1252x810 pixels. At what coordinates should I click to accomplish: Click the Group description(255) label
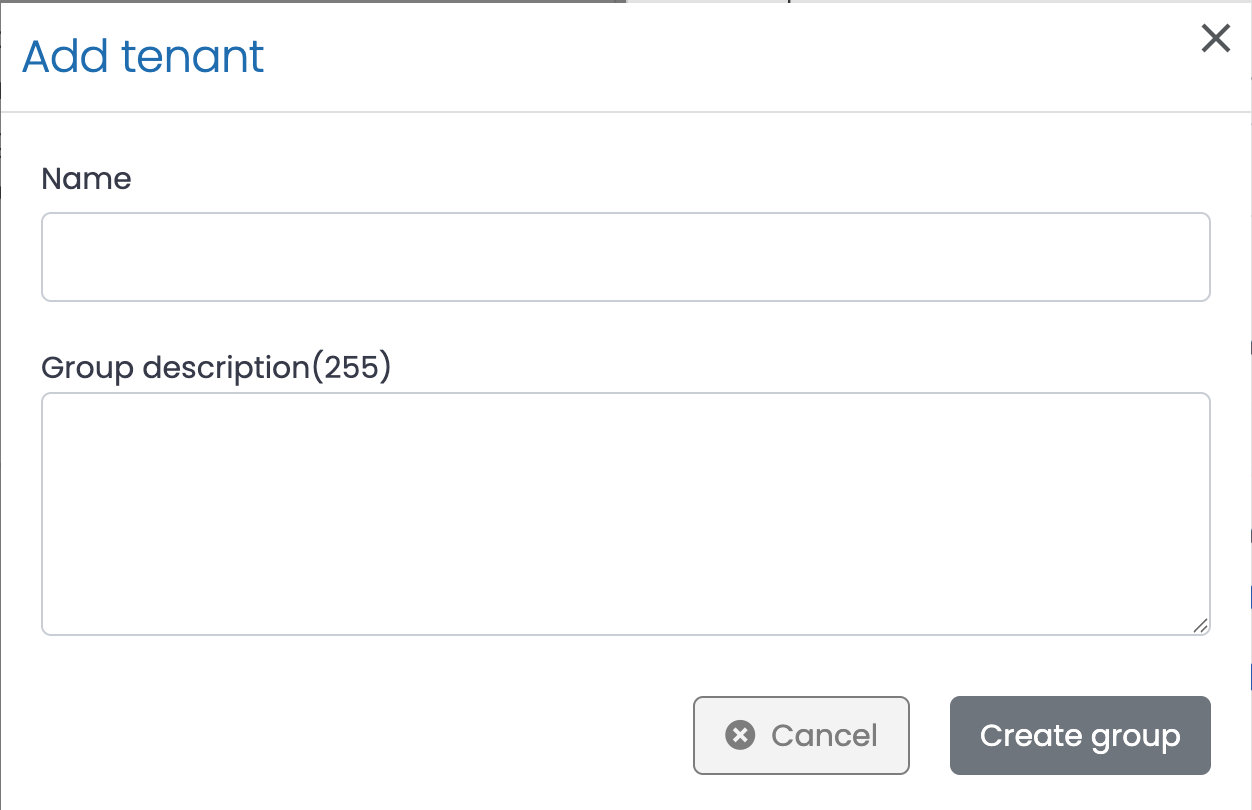coord(216,368)
